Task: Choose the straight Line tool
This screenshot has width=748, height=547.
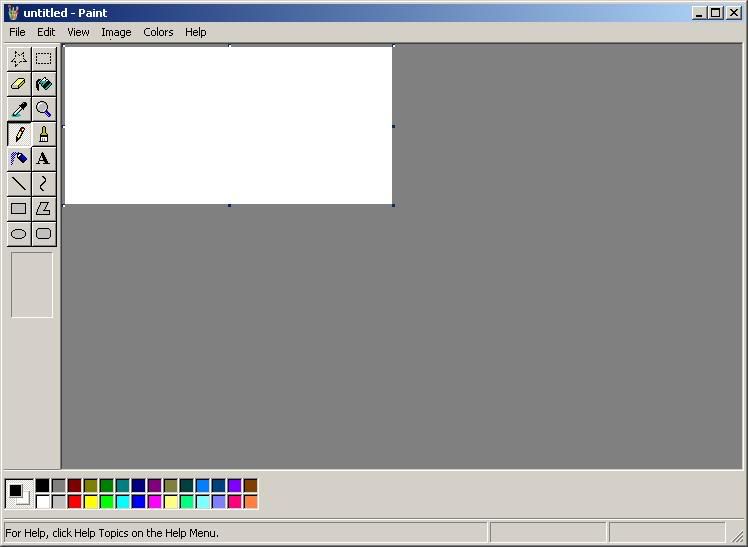Action: point(19,184)
